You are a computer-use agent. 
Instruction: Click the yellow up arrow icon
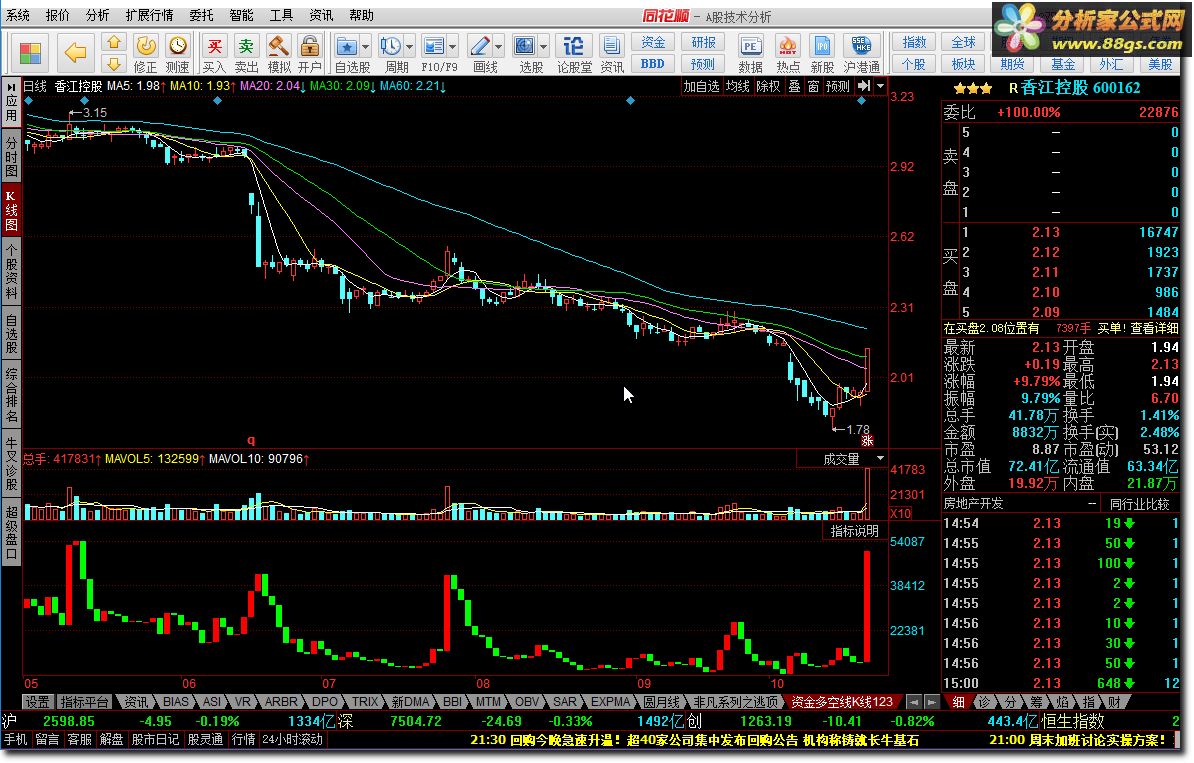pos(113,43)
